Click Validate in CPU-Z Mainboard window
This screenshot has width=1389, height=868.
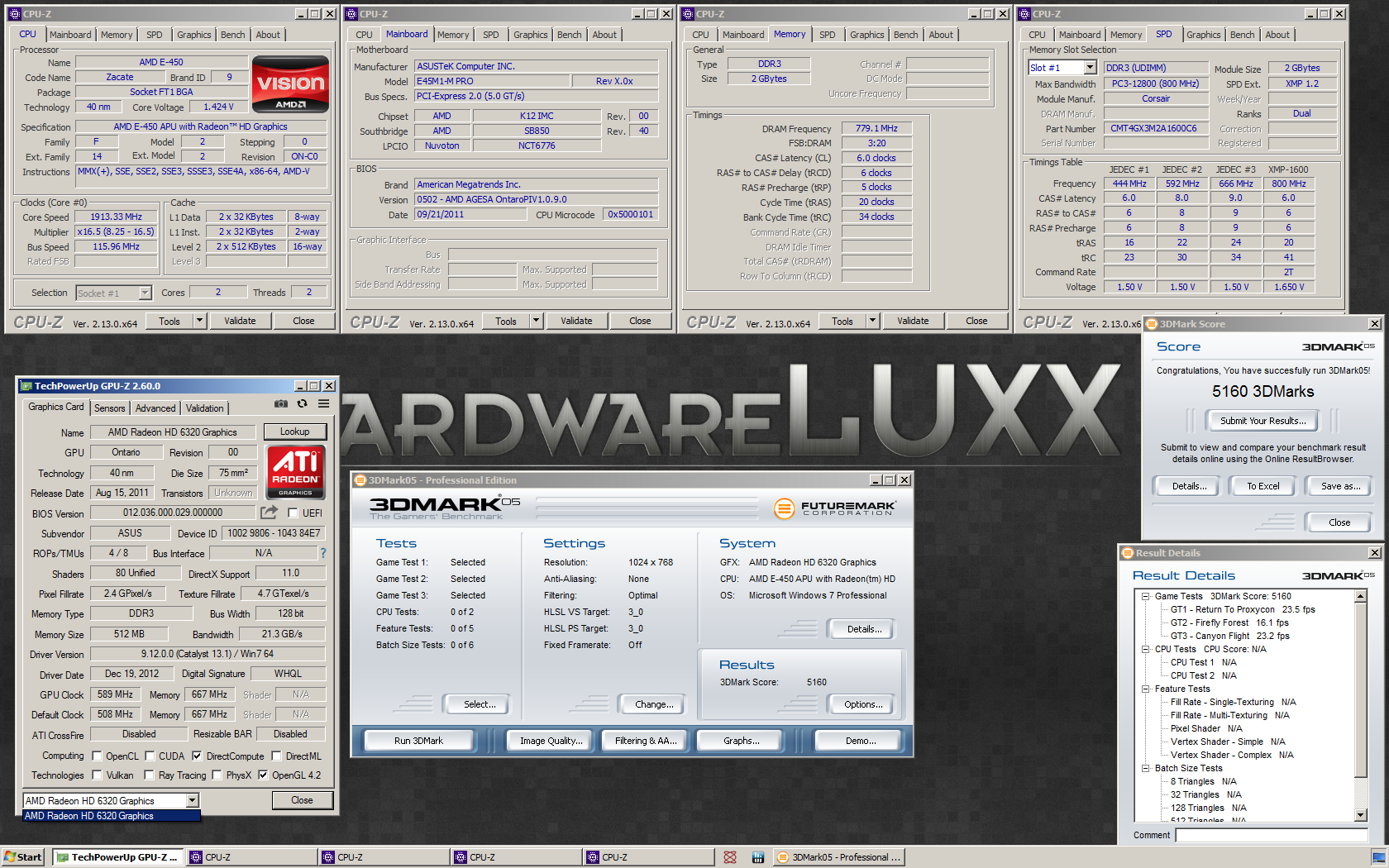[x=576, y=321]
